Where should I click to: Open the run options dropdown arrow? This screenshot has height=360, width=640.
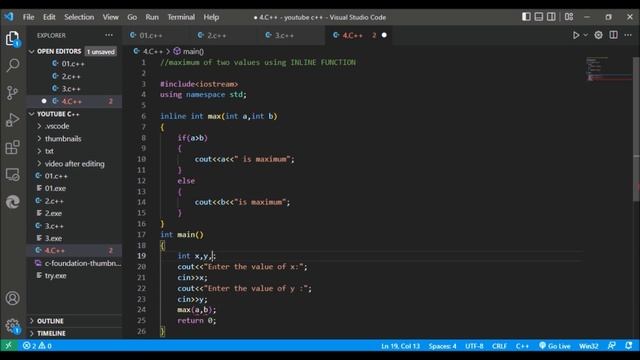click(x=585, y=35)
